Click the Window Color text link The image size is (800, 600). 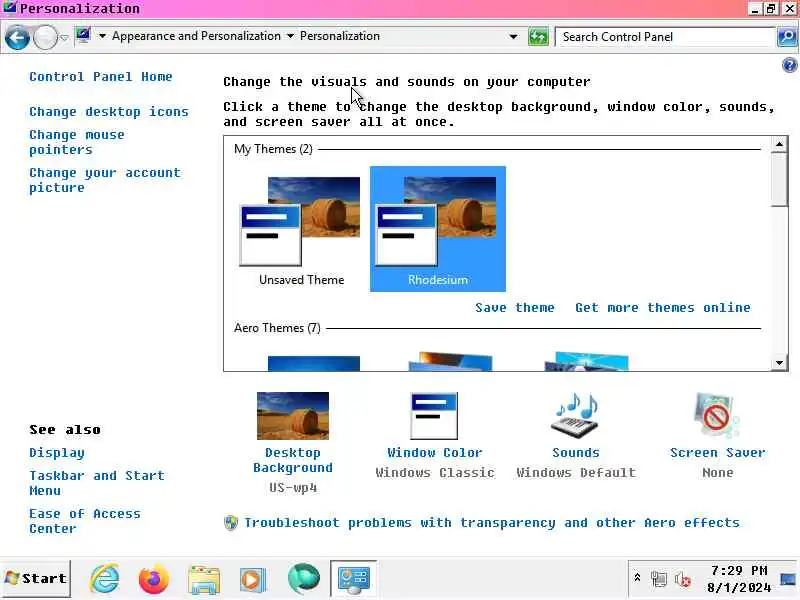(x=434, y=453)
